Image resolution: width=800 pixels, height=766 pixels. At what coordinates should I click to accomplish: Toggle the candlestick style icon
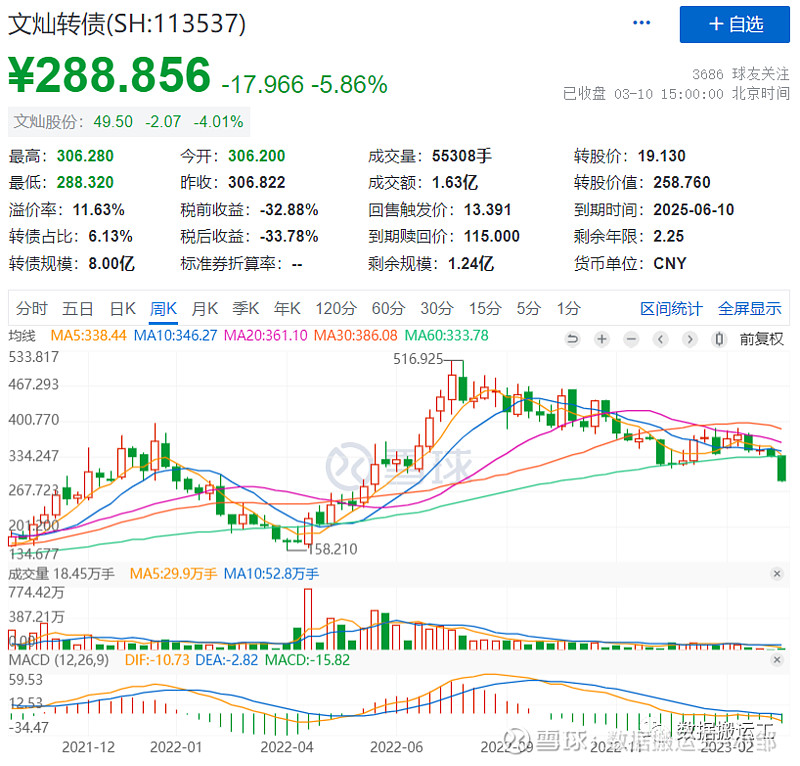(x=719, y=339)
